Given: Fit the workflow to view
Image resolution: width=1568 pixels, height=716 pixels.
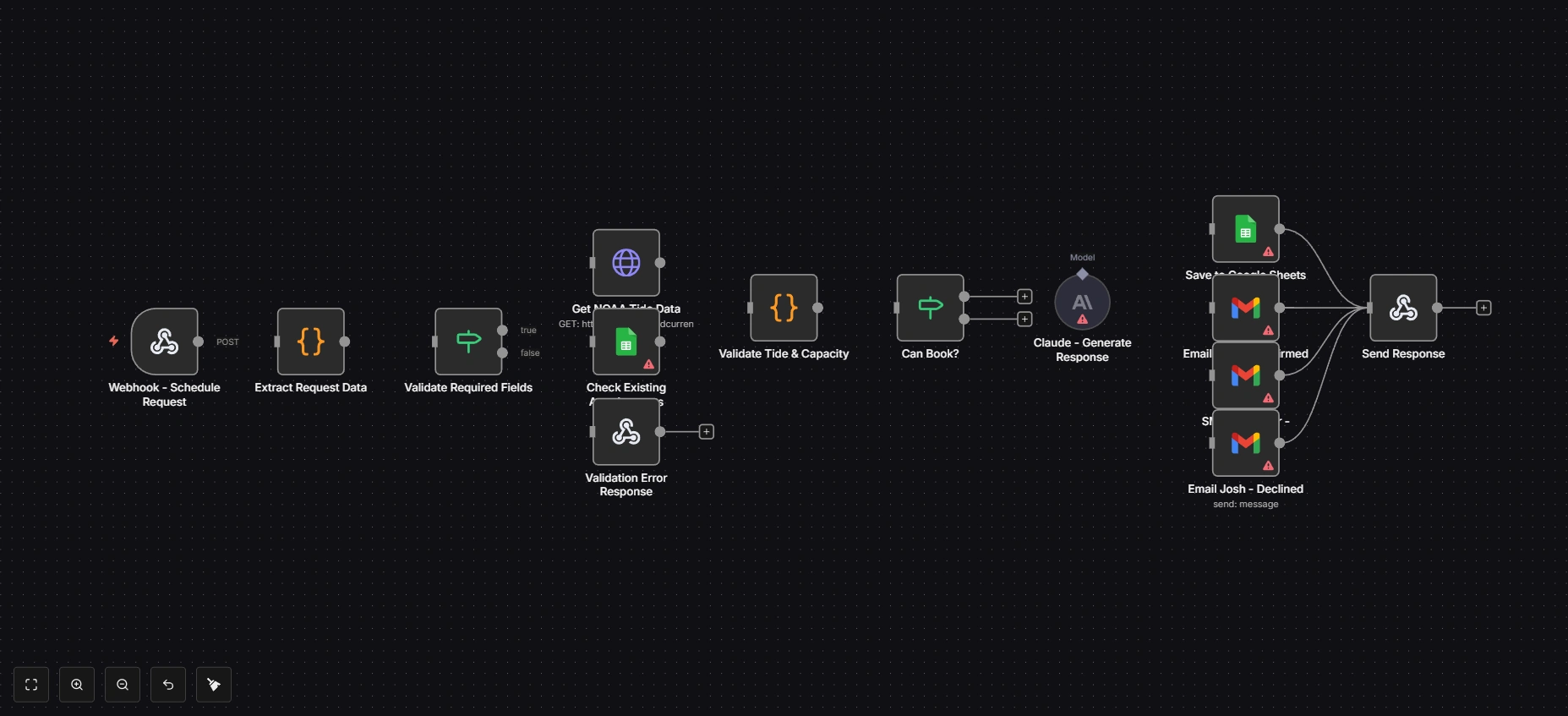Looking at the screenshot, I should point(31,685).
